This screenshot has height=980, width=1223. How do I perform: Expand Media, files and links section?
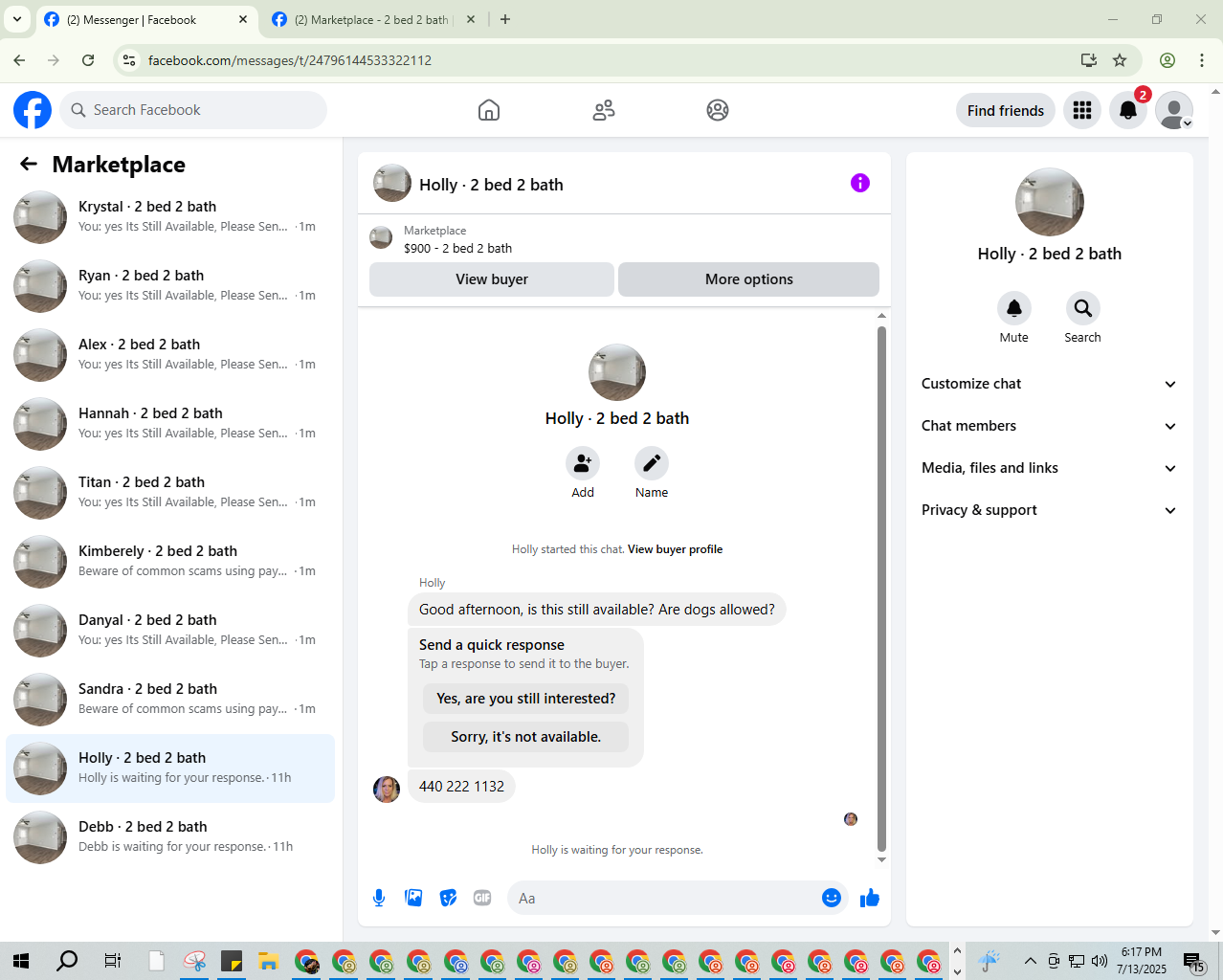[1049, 468]
